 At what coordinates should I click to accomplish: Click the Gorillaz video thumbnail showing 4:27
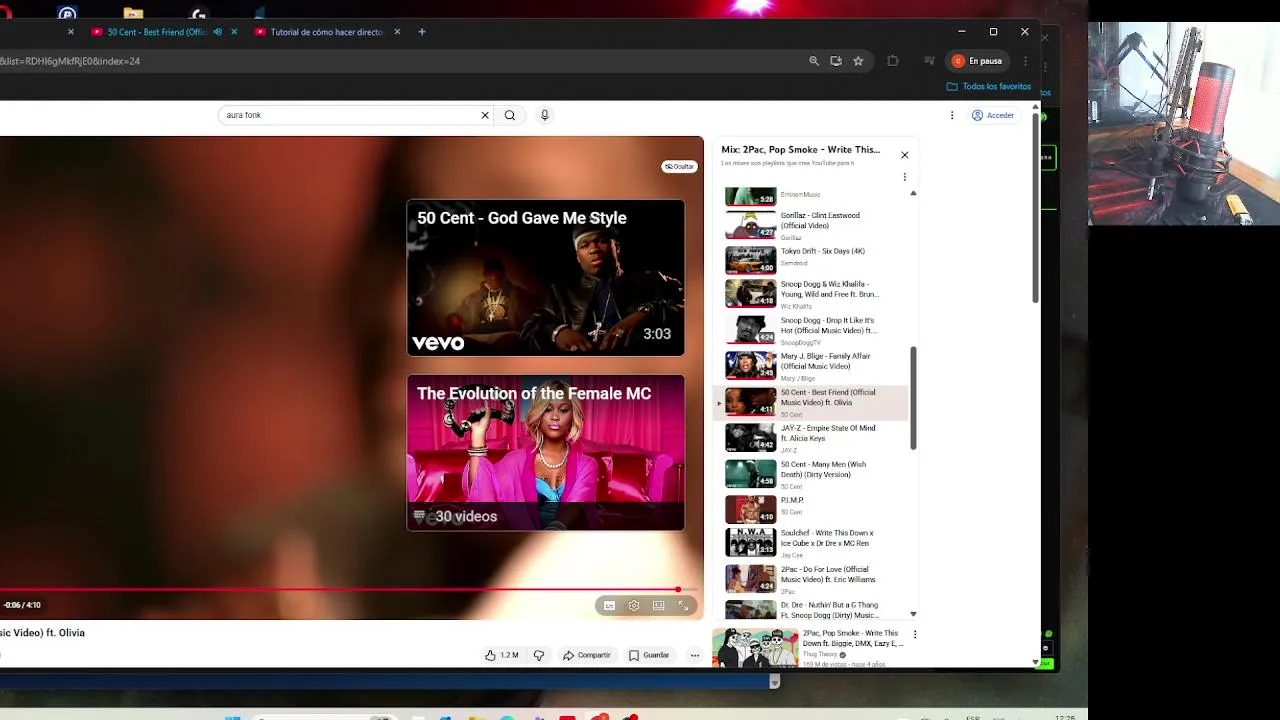point(750,224)
